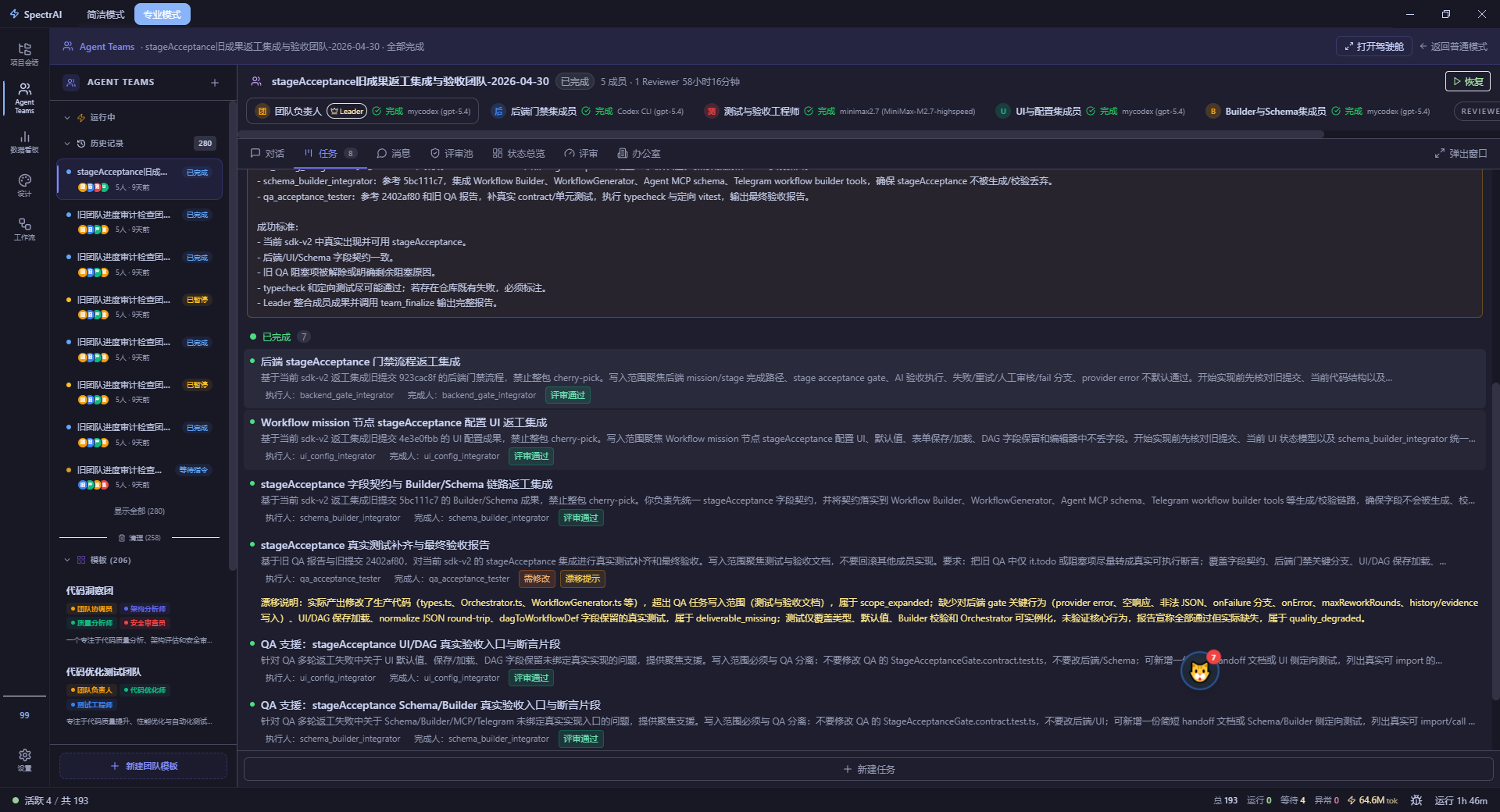Click the 280 count badge by 历史记录
The image size is (1500, 812).
[205, 144]
